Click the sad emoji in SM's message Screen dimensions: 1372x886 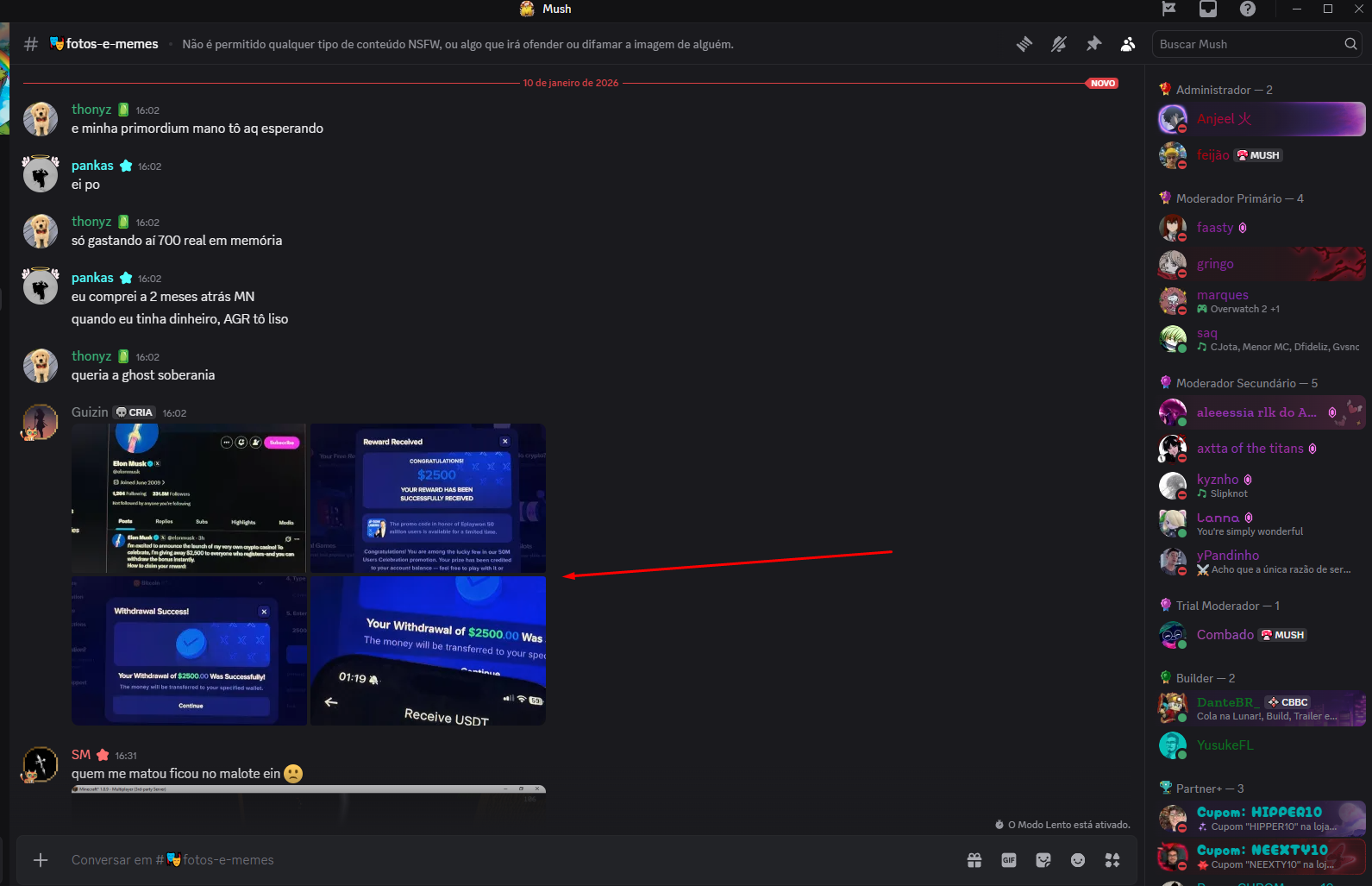[x=293, y=774]
